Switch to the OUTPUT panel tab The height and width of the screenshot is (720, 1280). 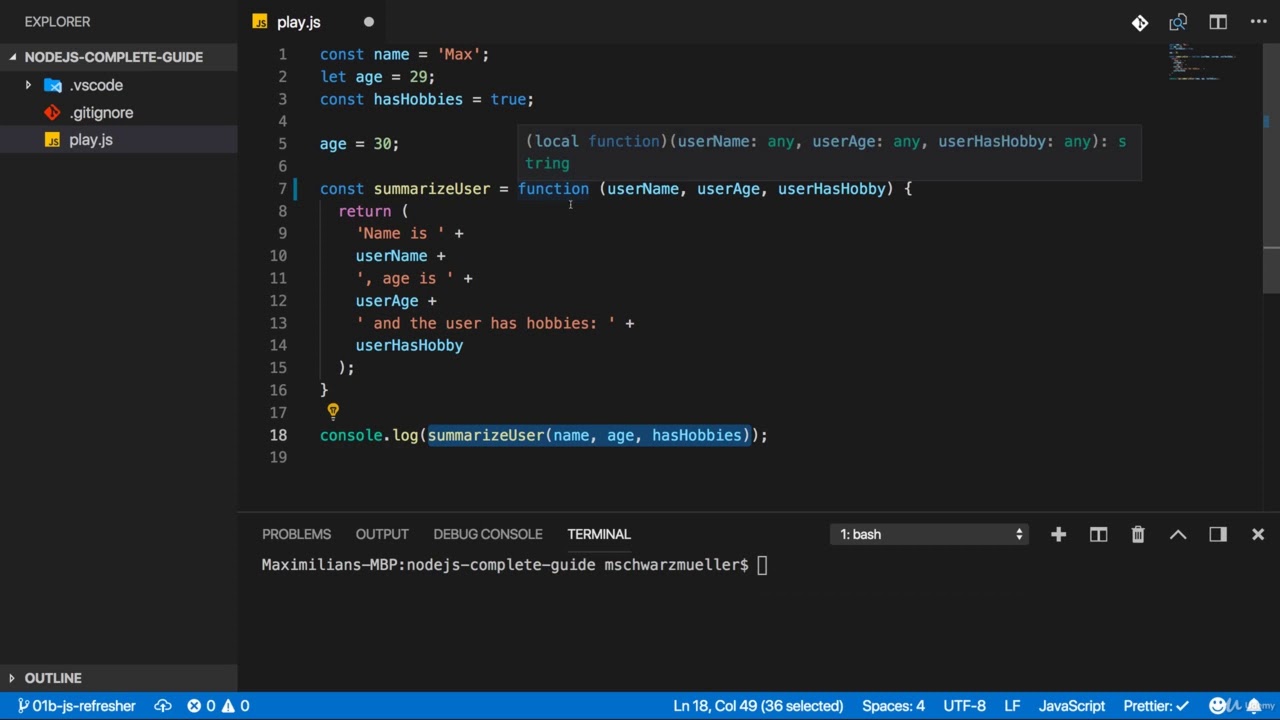382,534
